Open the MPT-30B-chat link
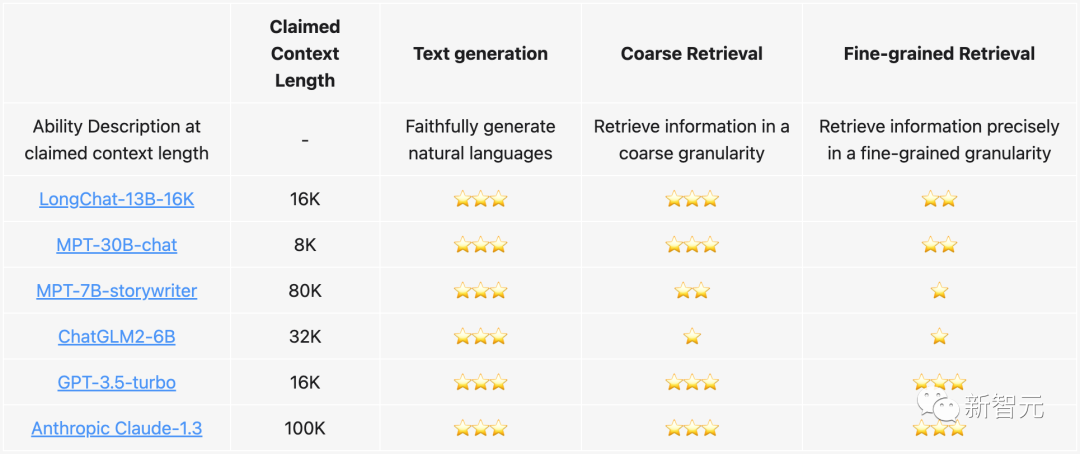1080x454 pixels. pos(116,245)
